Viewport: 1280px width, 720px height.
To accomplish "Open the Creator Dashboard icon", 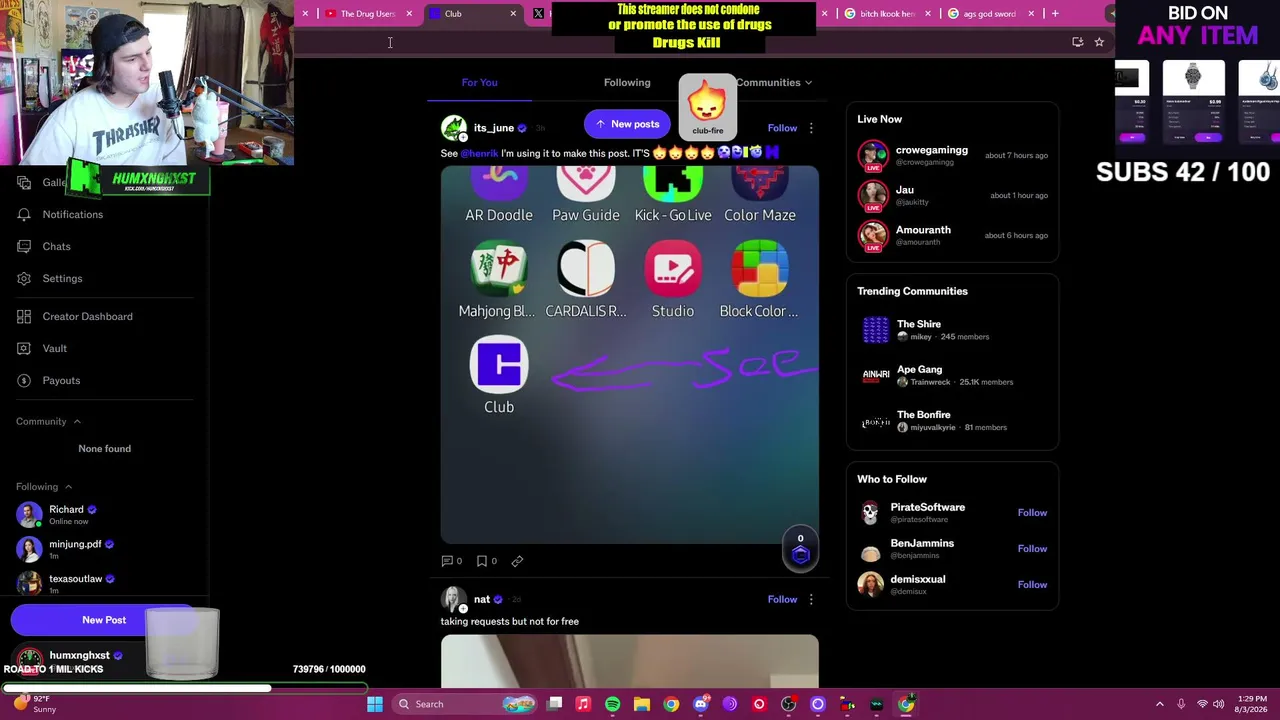I will pyautogui.click(x=24, y=316).
